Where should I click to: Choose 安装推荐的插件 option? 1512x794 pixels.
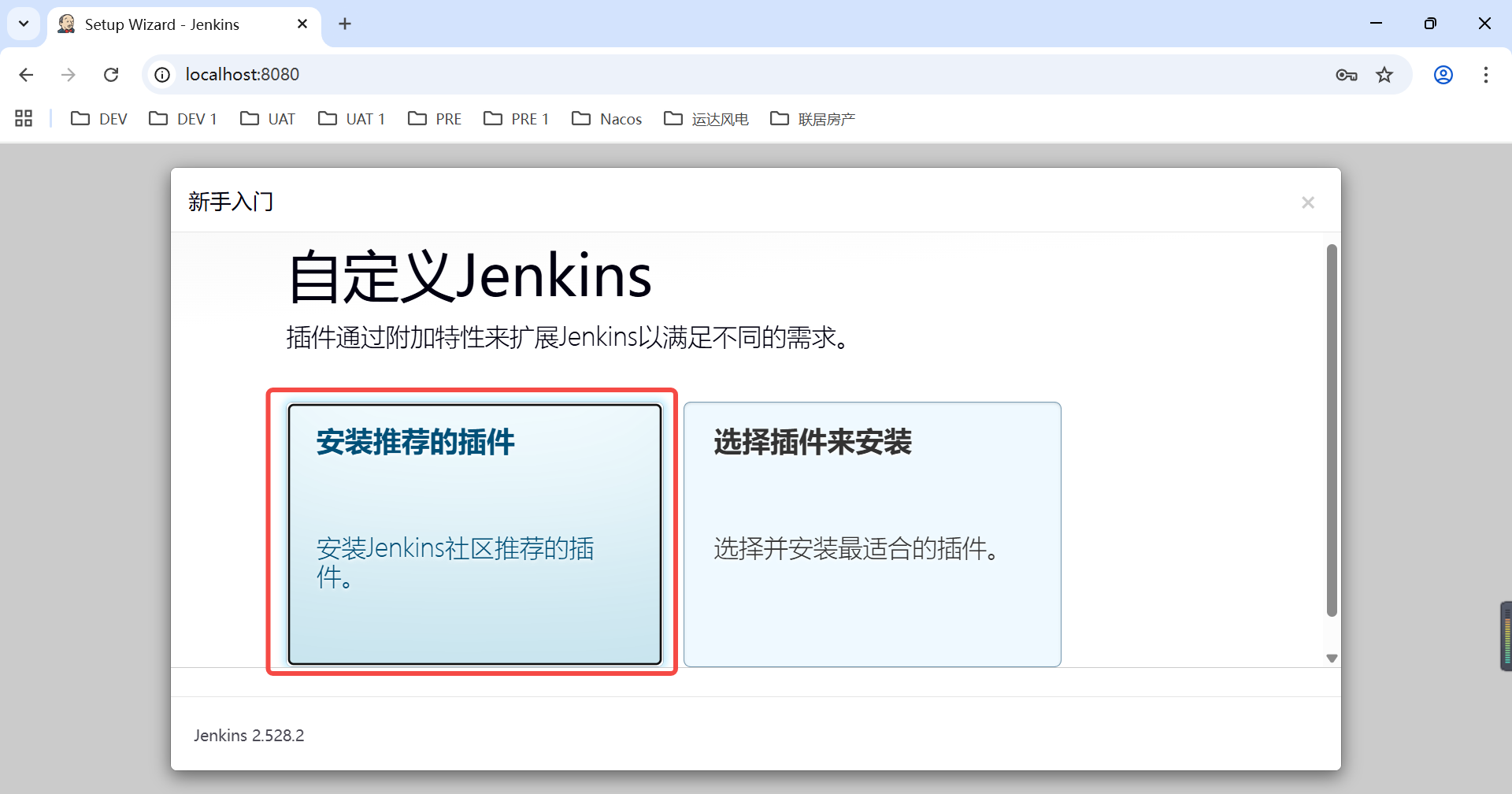[475, 534]
